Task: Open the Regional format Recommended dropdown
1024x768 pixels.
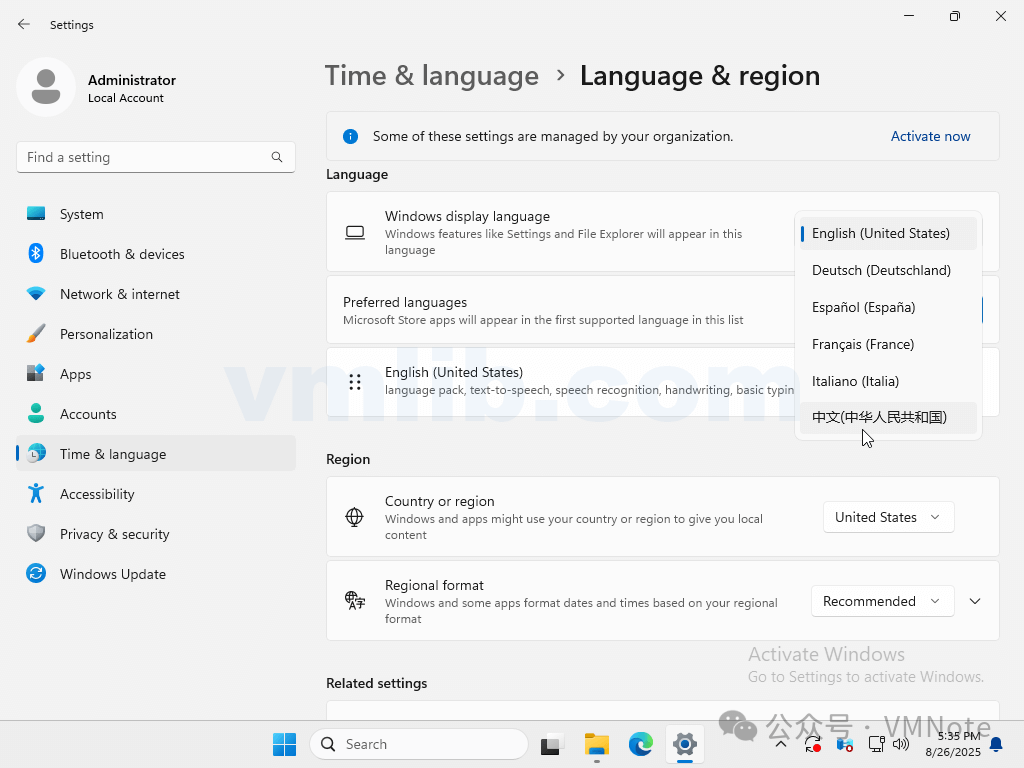Action: (x=881, y=601)
